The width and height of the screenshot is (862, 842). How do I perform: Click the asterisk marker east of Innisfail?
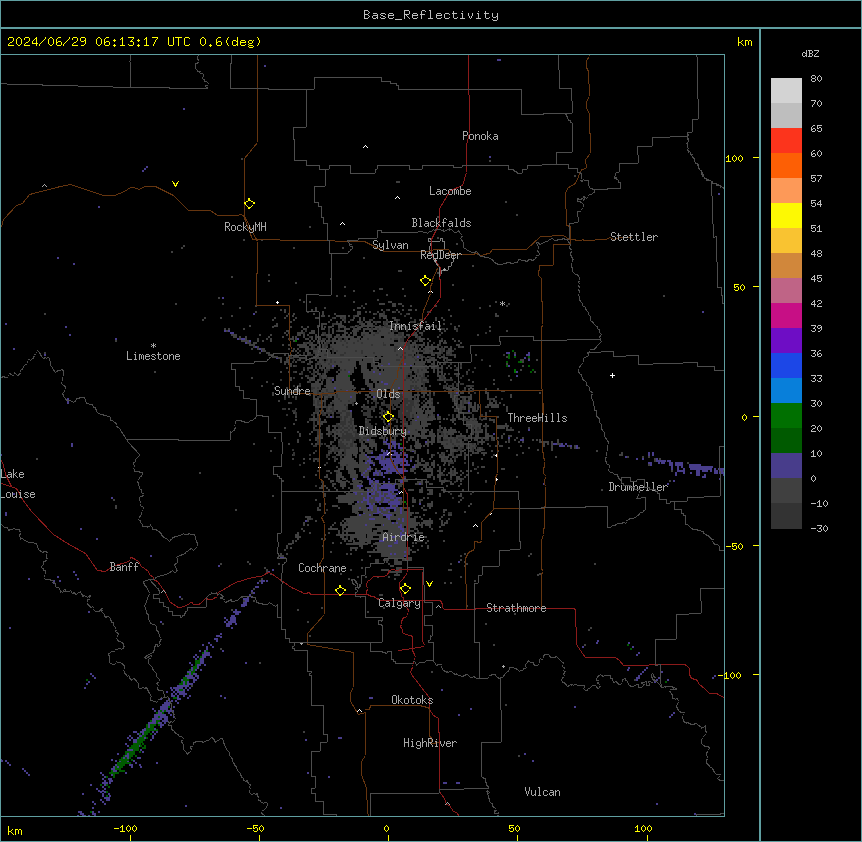[x=502, y=303]
